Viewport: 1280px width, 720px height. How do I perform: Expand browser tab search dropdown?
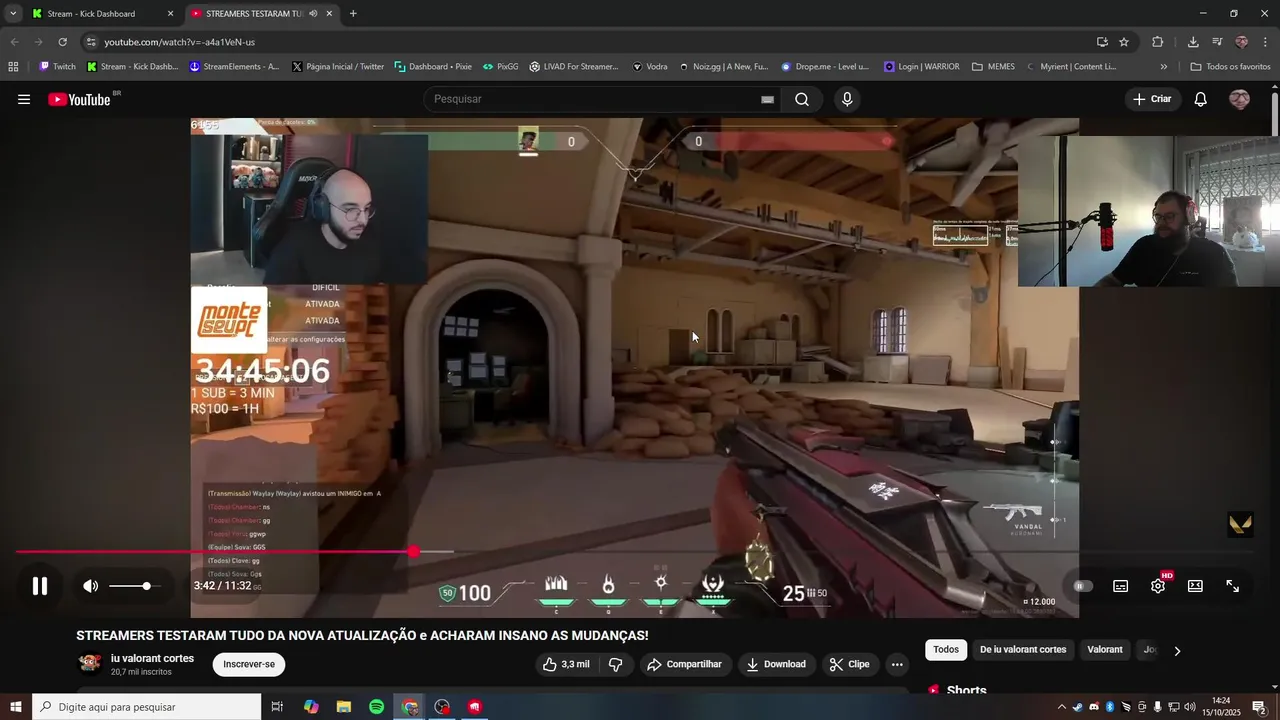[13, 14]
